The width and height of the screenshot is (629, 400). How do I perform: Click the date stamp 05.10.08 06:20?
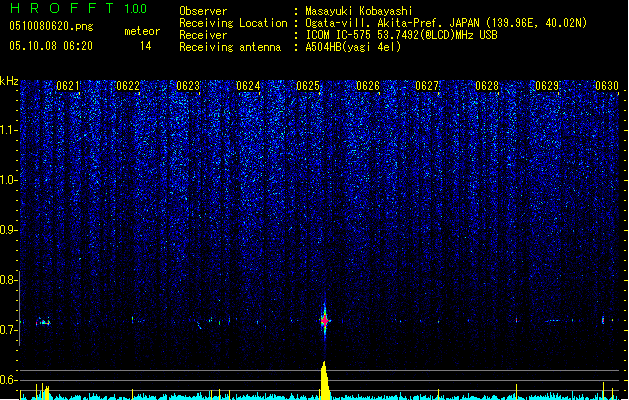point(51,46)
